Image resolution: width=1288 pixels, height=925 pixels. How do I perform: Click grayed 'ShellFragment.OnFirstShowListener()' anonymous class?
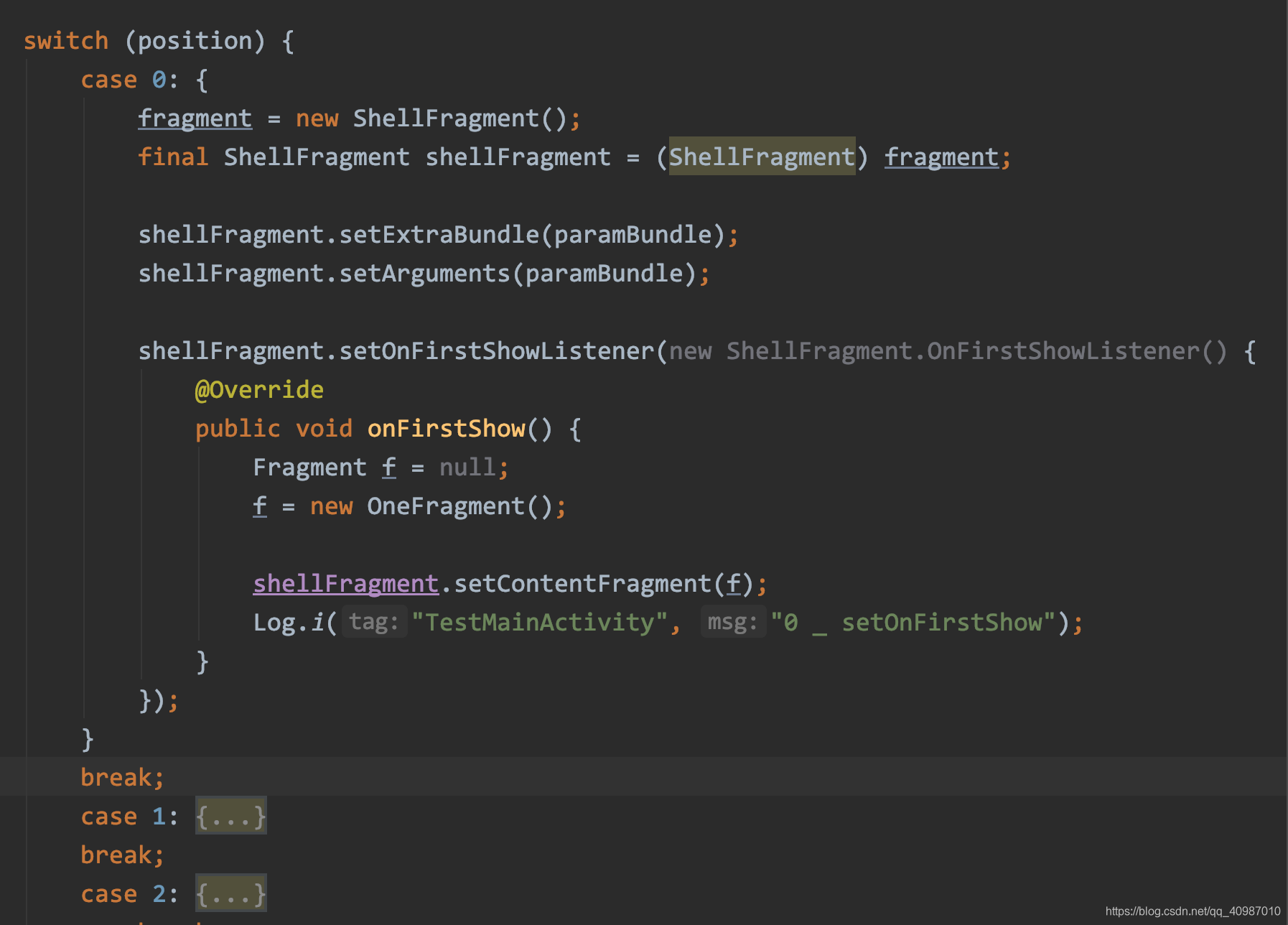click(977, 350)
